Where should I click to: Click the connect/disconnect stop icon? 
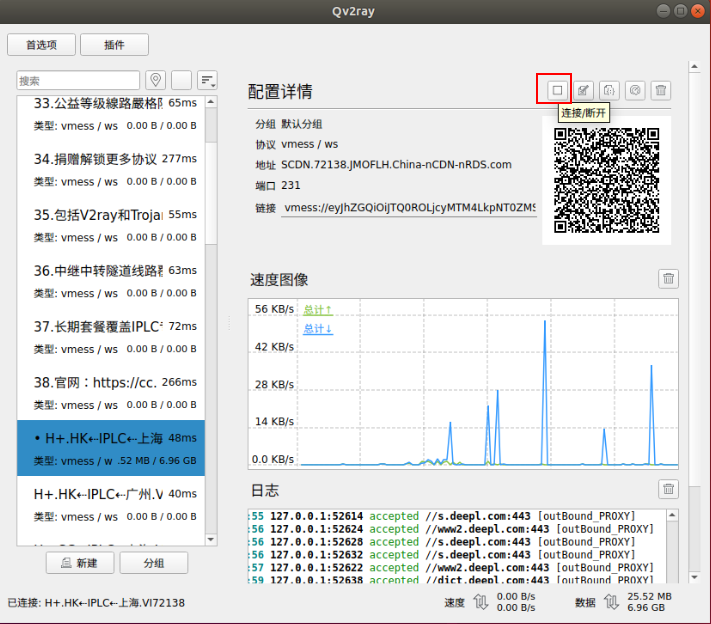click(x=557, y=91)
